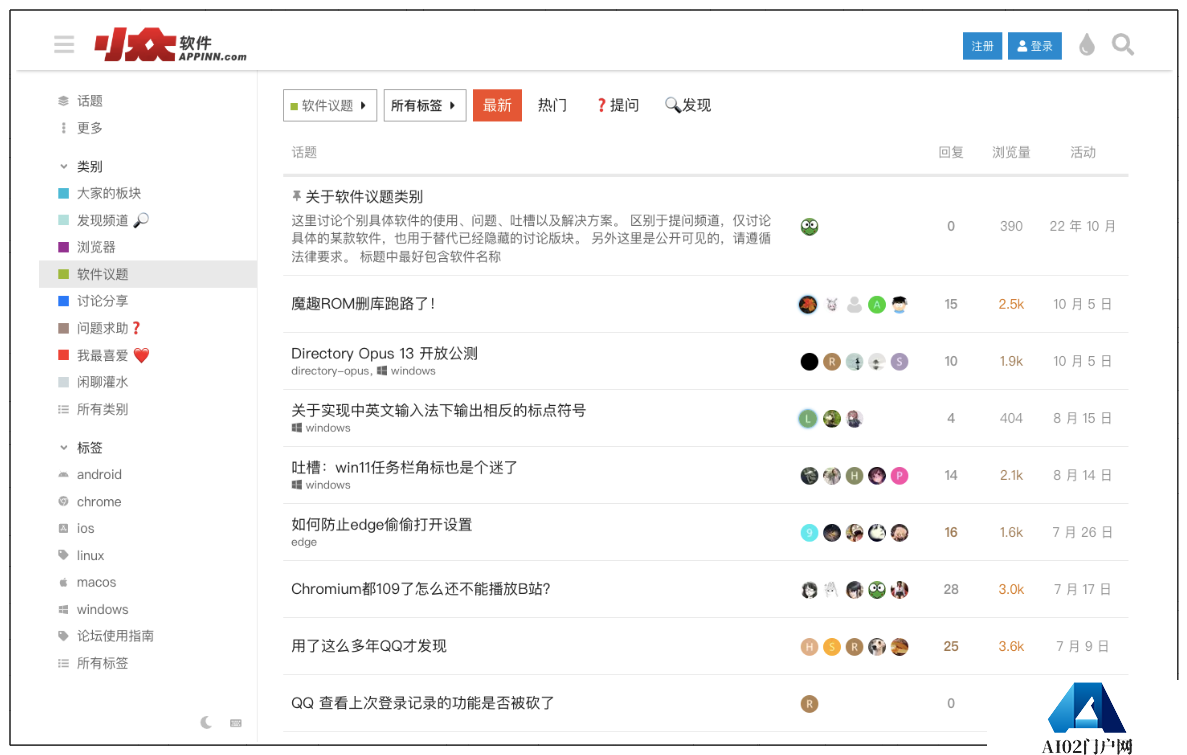Open the search magnifier icon

(x=1123, y=45)
